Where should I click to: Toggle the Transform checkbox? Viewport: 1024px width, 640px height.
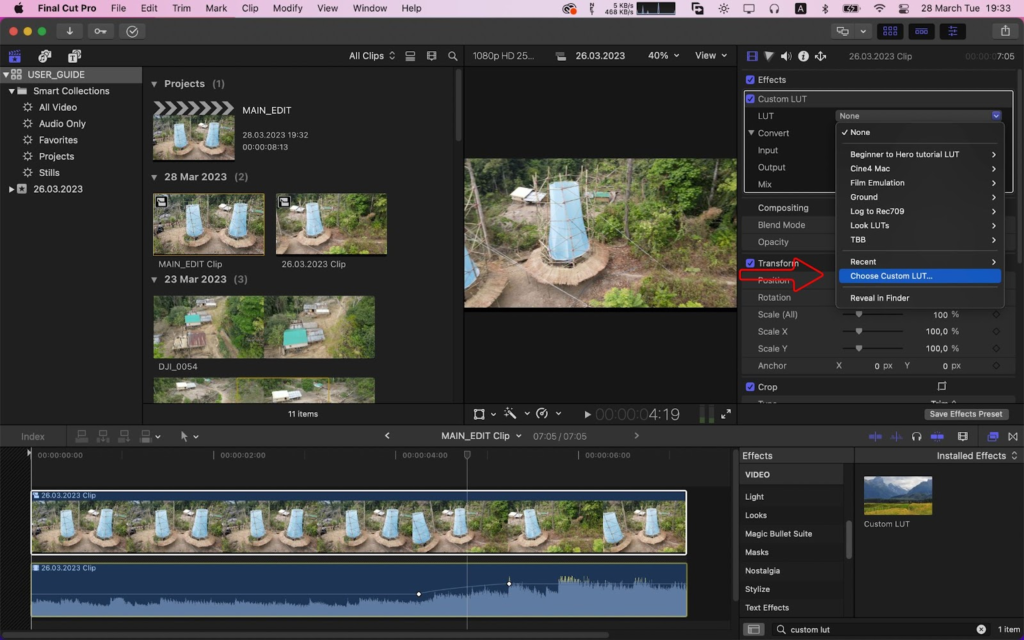750,263
